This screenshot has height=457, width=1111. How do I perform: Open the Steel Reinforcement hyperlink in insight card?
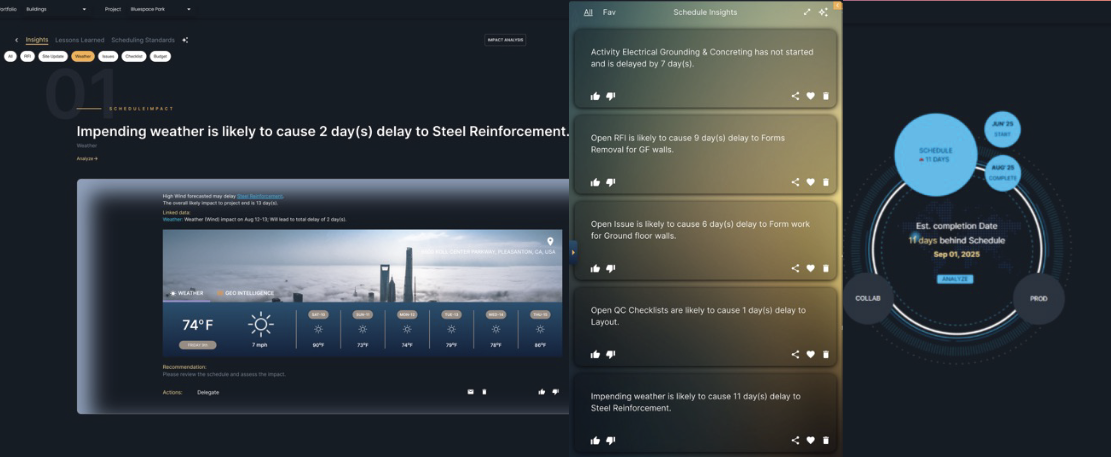(260, 196)
